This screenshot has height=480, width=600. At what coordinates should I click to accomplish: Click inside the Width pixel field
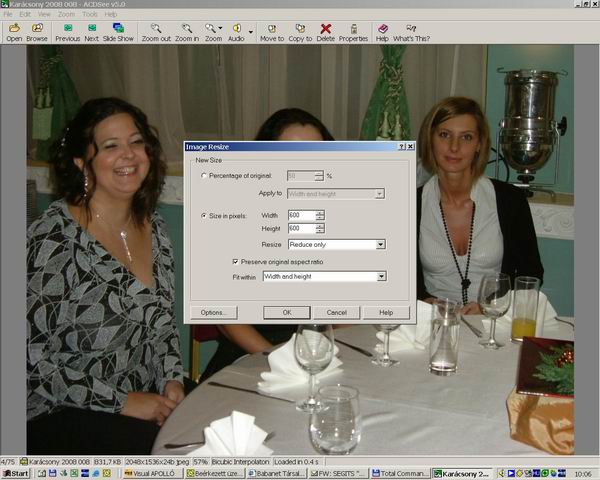(x=300, y=215)
